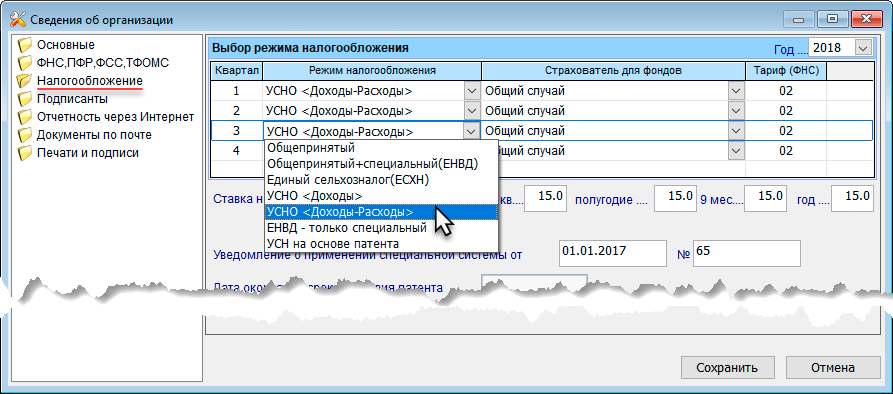This screenshot has width=893, height=394.
Task: Click tariff cell 02 in quarter 1 row
Action: click(786, 91)
